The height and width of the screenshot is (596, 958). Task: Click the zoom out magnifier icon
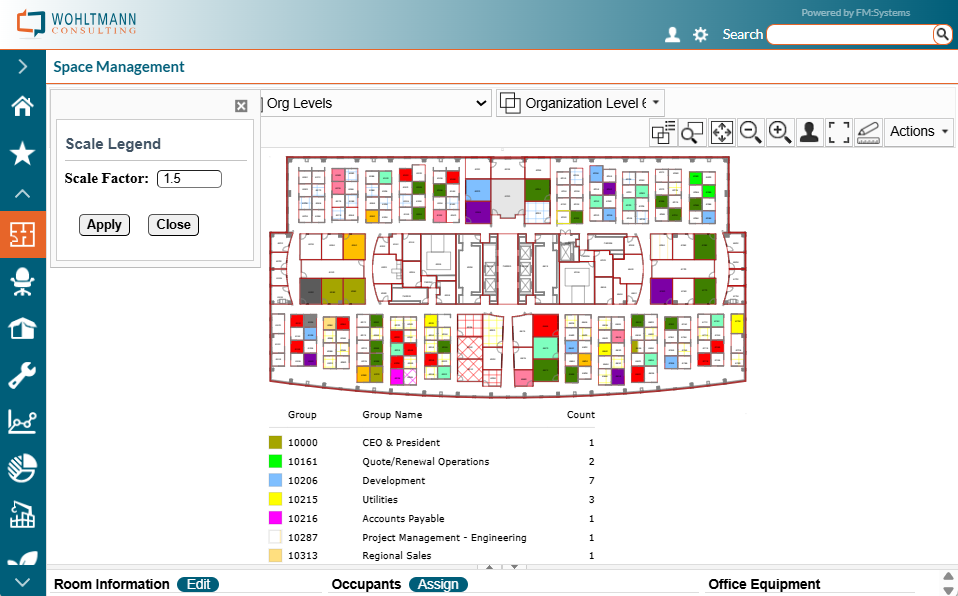(x=751, y=132)
